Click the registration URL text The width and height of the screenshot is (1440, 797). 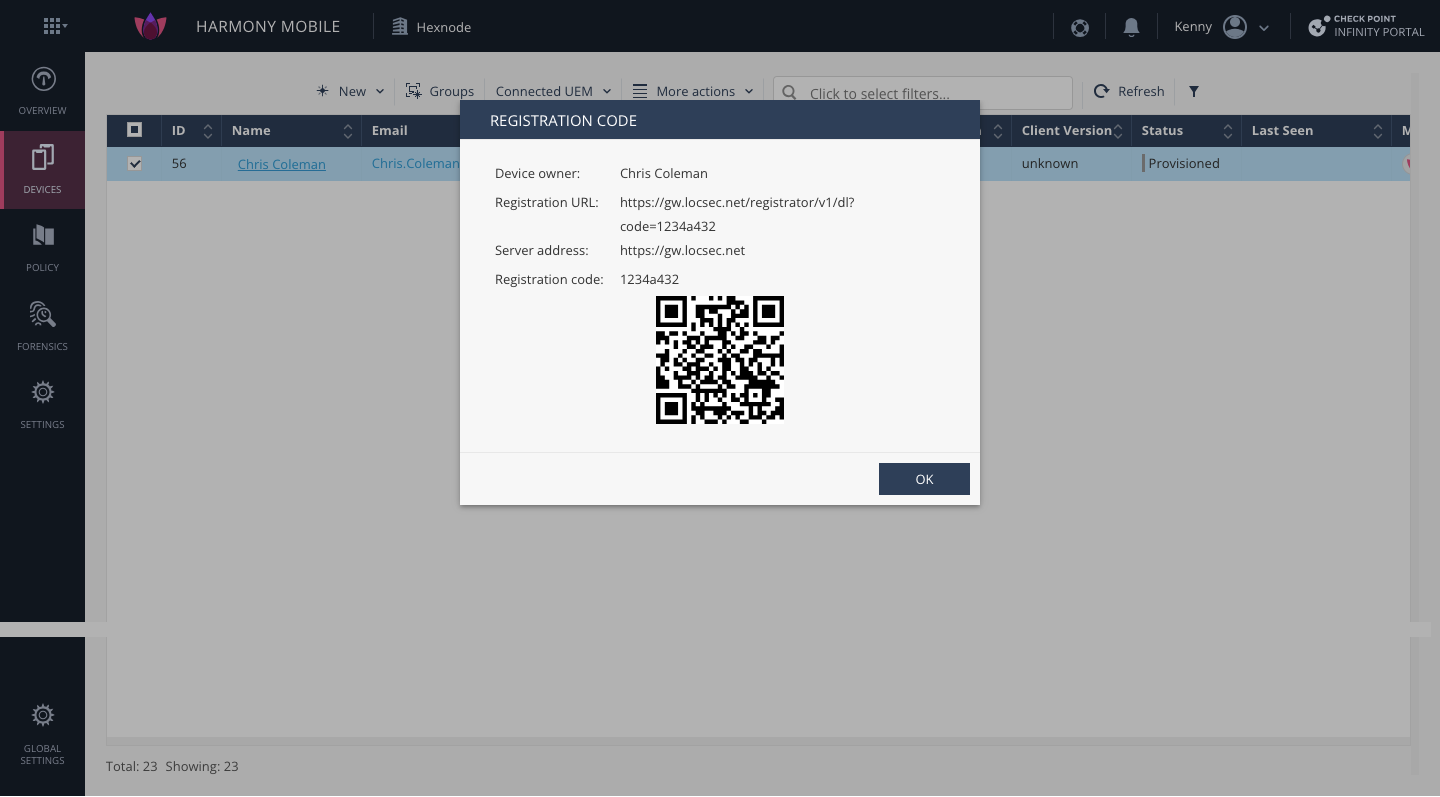pyautogui.click(x=737, y=214)
